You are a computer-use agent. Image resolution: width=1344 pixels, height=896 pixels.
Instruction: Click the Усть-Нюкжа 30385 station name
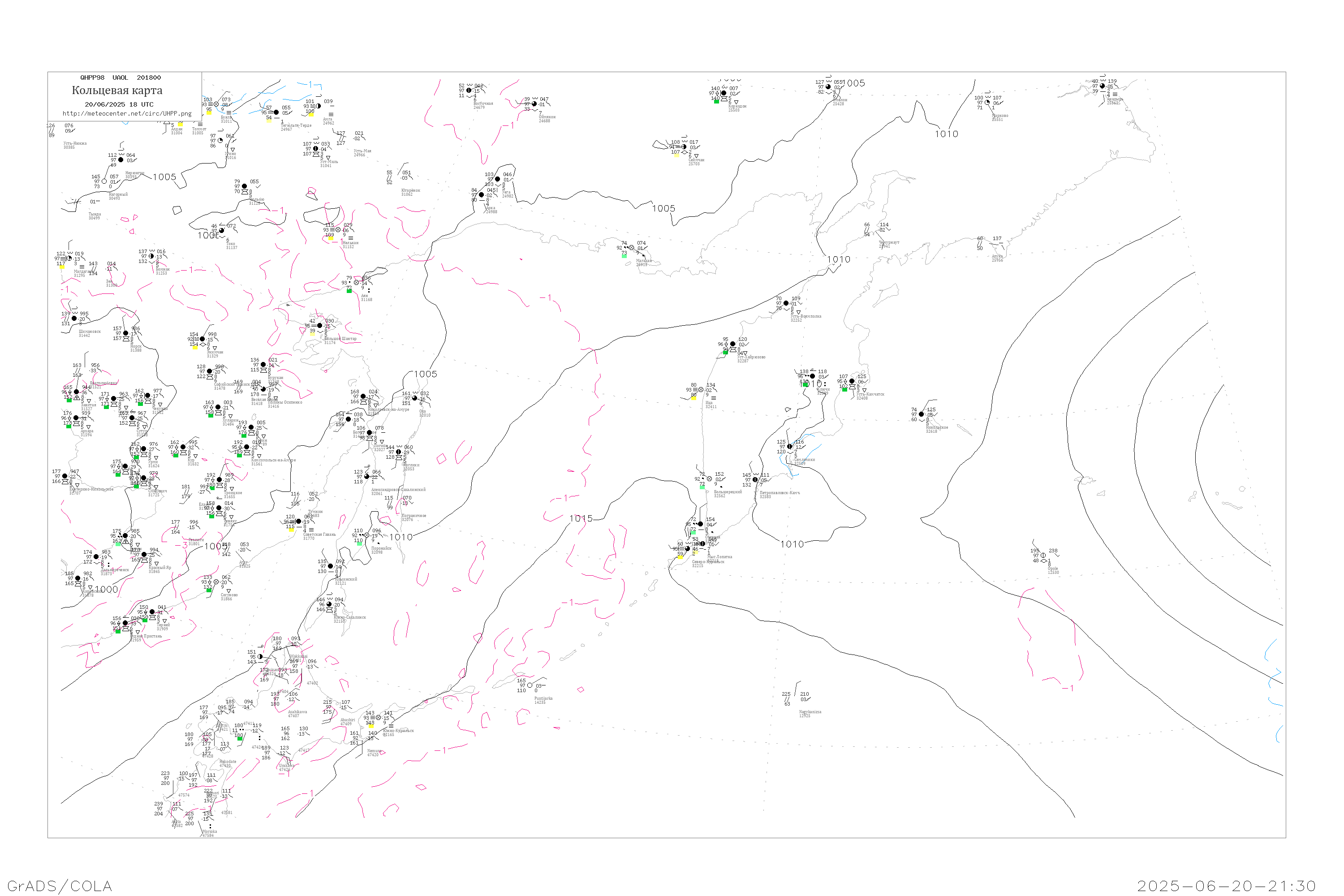[x=75, y=143]
